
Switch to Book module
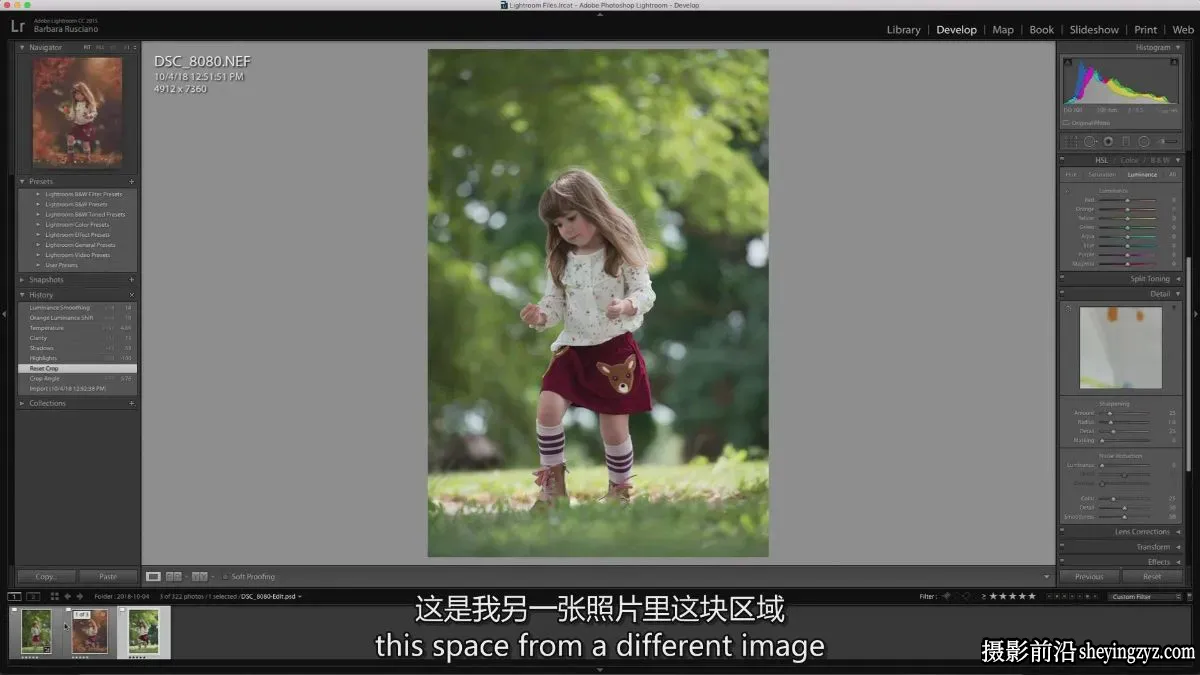[x=1042, y=30]
